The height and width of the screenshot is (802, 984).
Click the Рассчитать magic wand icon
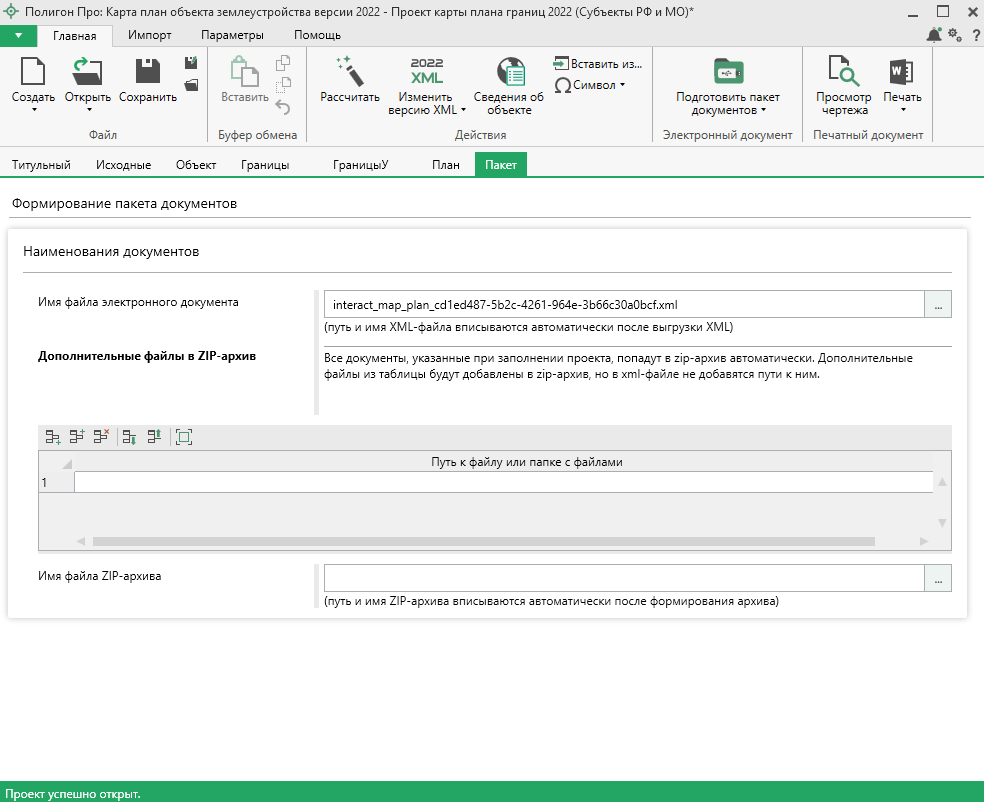click(349, 72)
